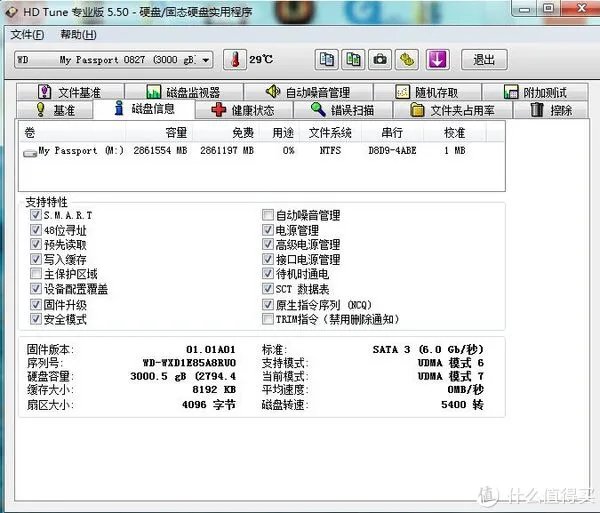Toggle the 固件升级 checkbox
600x513 pixels.
click(36, 305)
